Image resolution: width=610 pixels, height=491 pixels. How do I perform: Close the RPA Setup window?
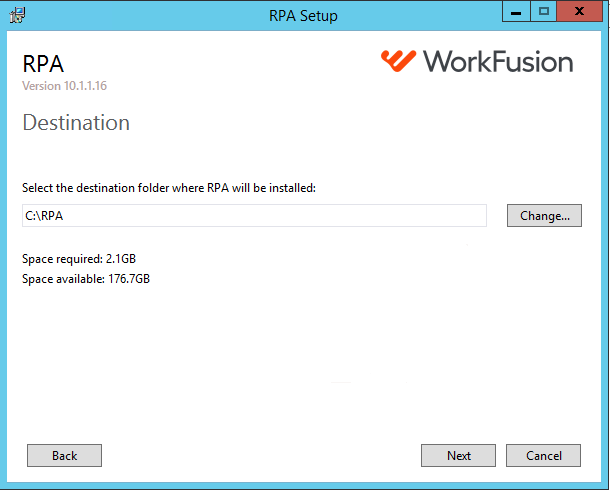579,12
